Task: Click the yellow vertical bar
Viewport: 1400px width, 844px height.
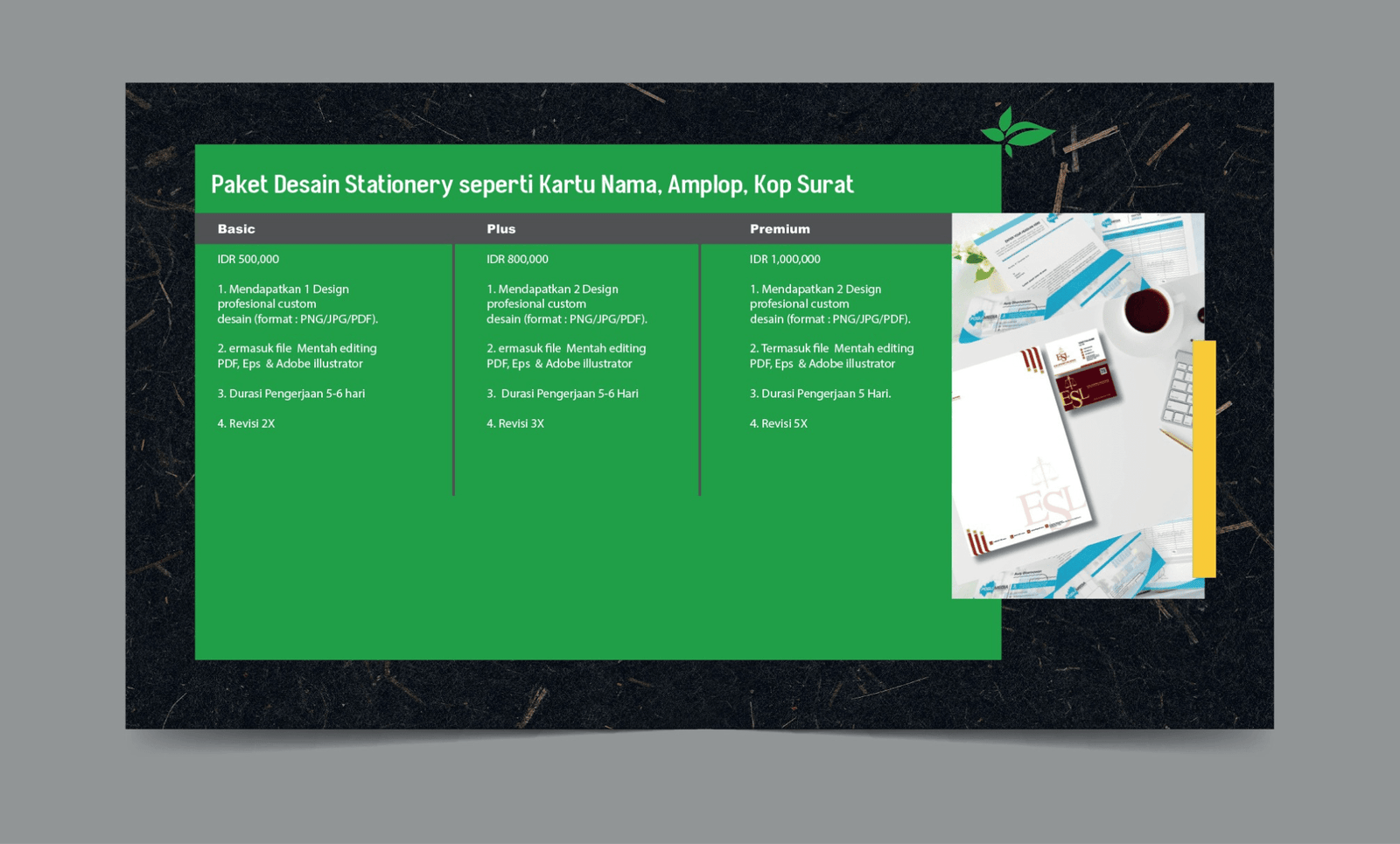Action: click(x=1204, y=459)
